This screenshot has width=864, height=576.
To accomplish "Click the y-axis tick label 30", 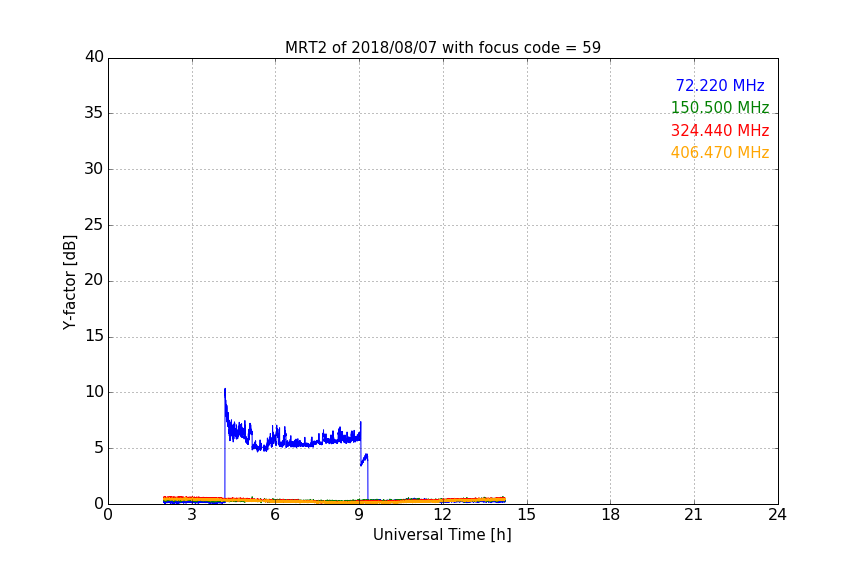I will 94,169.
